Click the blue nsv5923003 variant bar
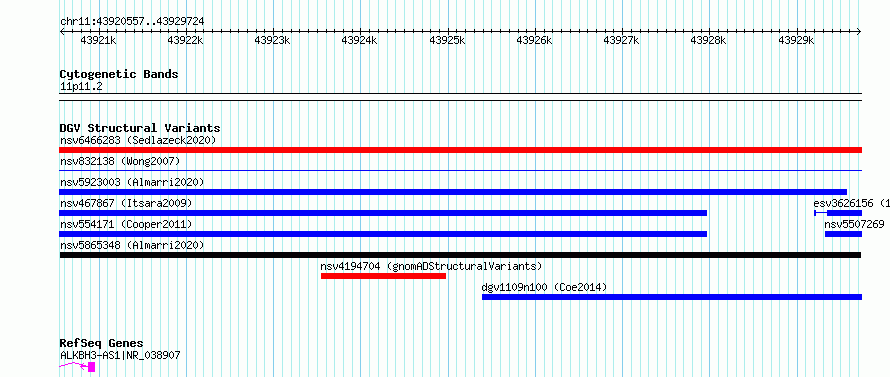Screen dimensions: 890x377 [x=453, y=192]
